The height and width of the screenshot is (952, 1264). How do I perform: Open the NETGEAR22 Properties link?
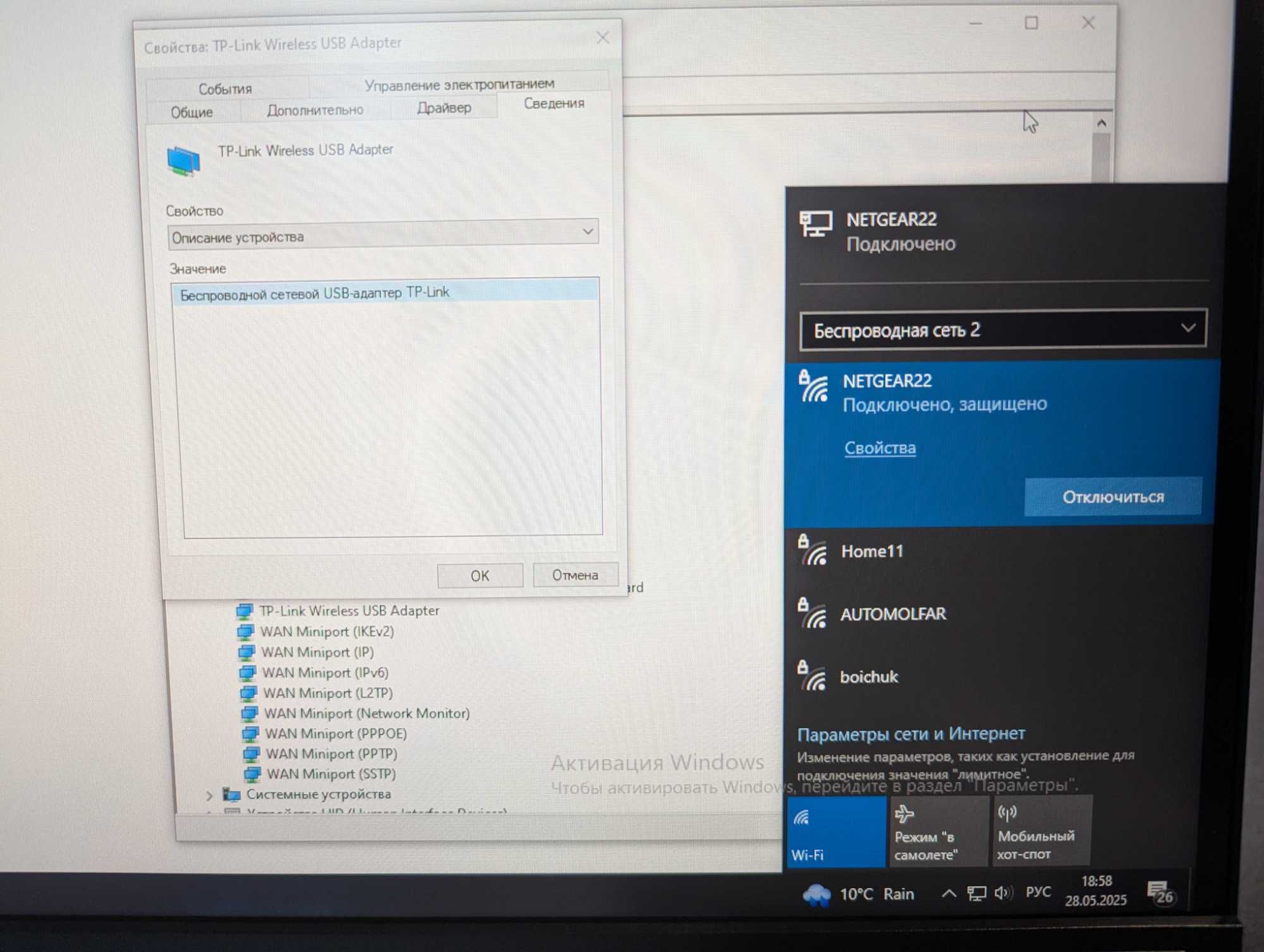tap(880, 448)
